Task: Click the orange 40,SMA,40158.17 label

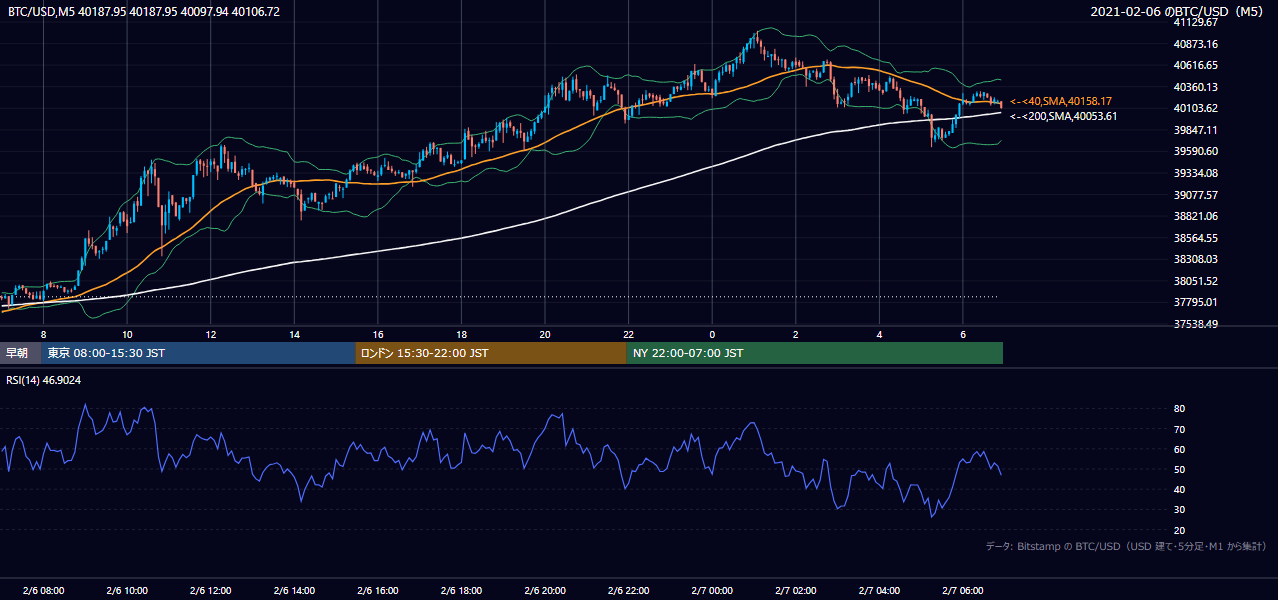Action: pos(1061,102)
